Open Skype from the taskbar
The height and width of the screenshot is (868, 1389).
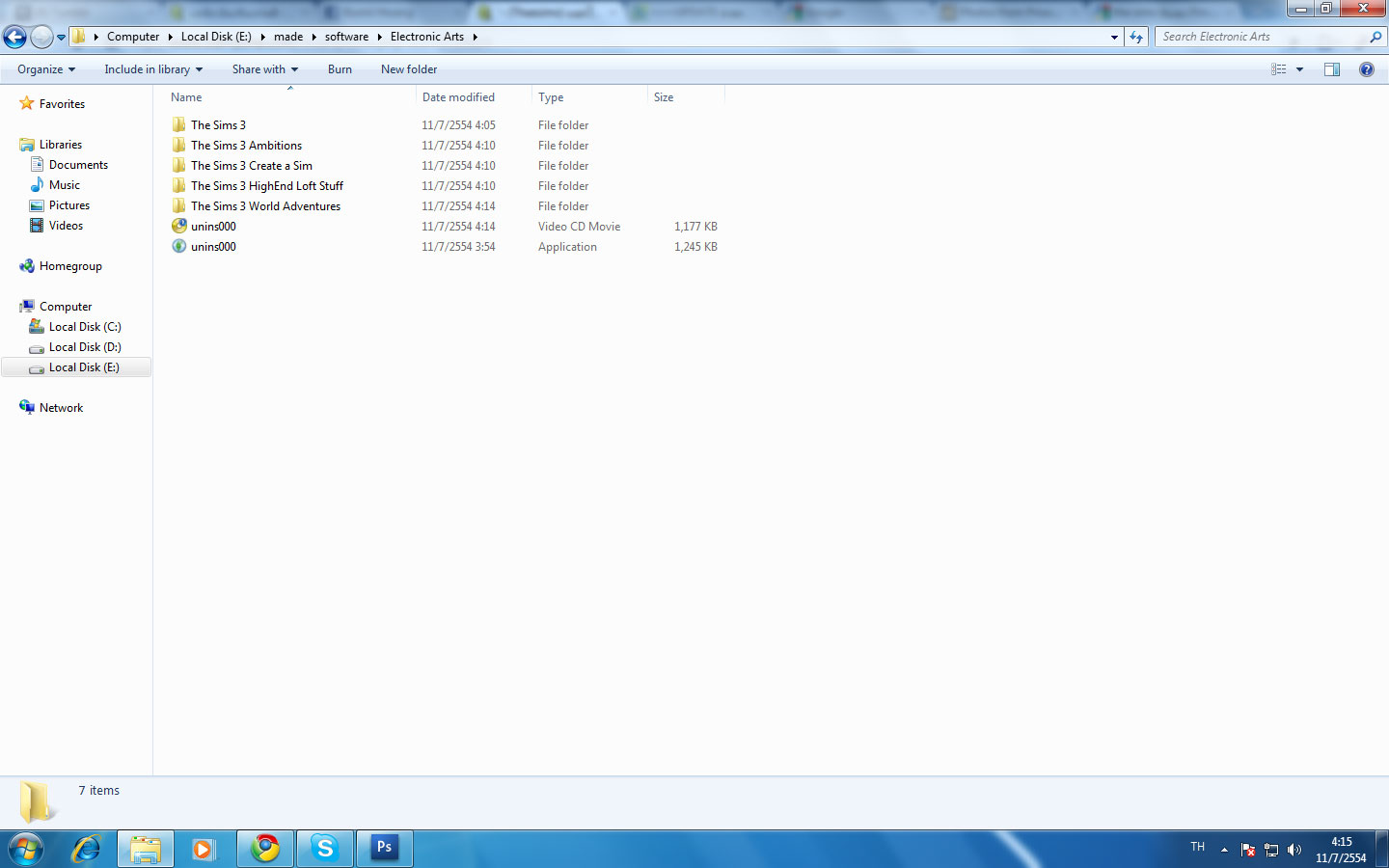pos(325,849)
